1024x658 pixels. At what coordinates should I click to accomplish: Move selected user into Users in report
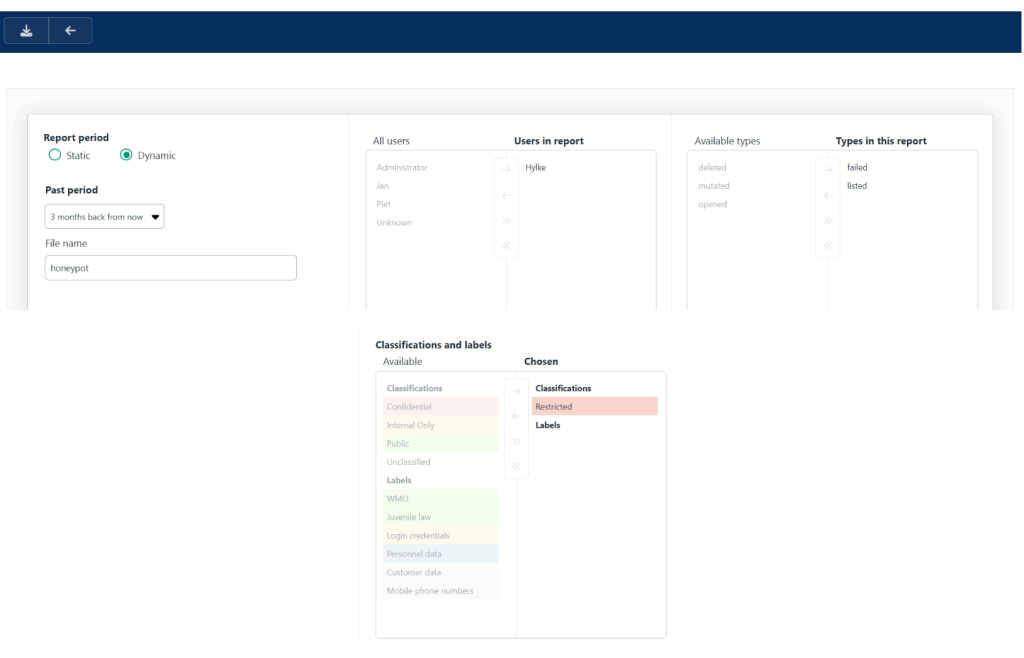click(506, 170)
